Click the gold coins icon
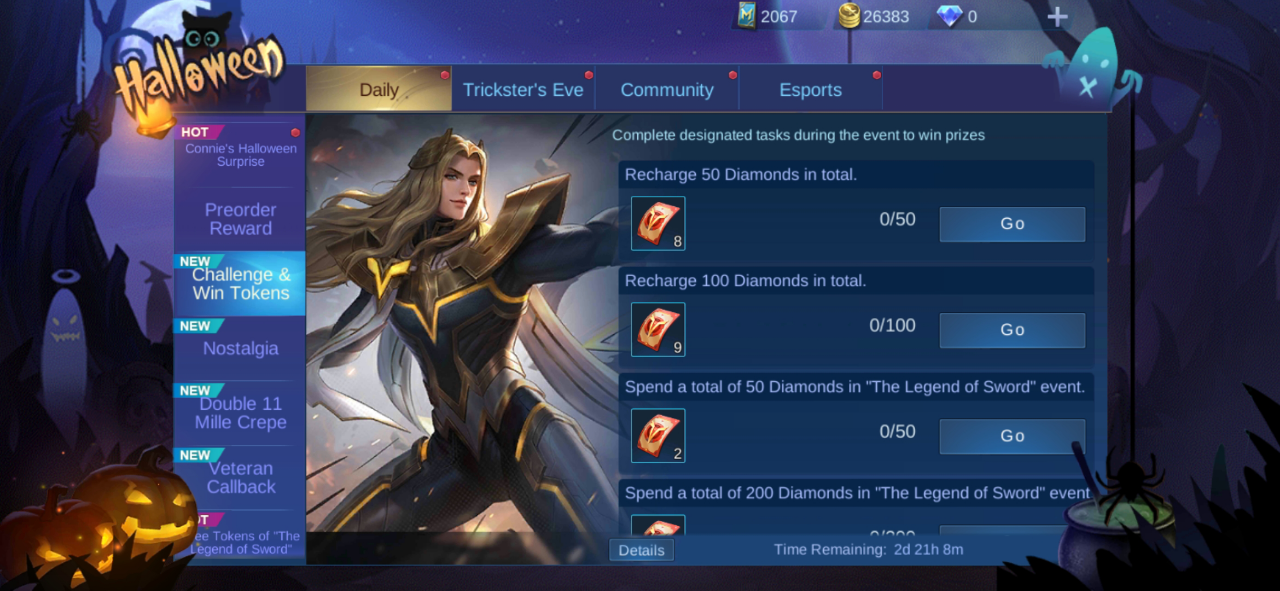1280x591 pixels. point(849,16)
